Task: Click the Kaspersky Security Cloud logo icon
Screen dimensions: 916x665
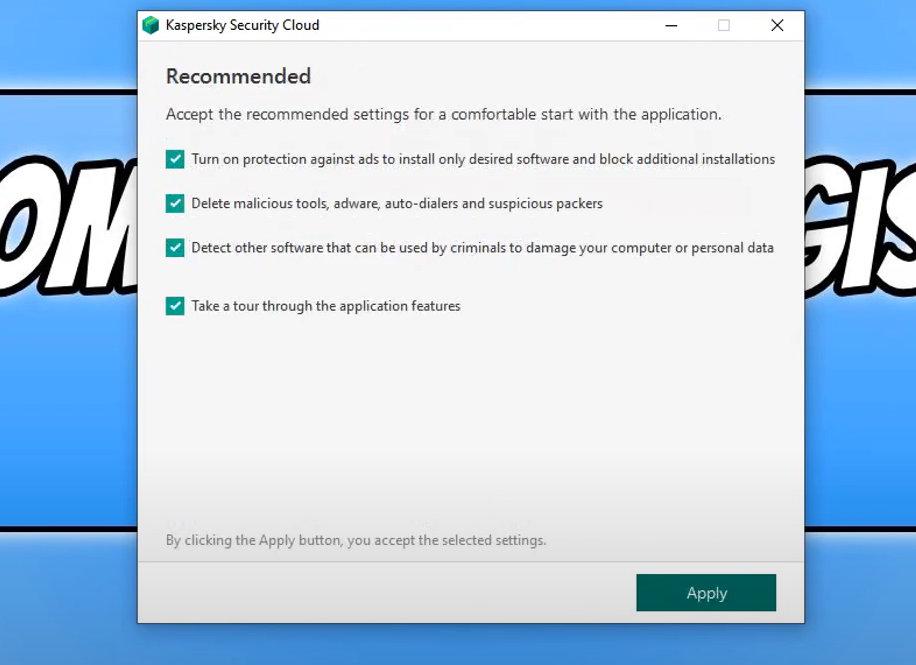Action: click(x=151, y=25)
